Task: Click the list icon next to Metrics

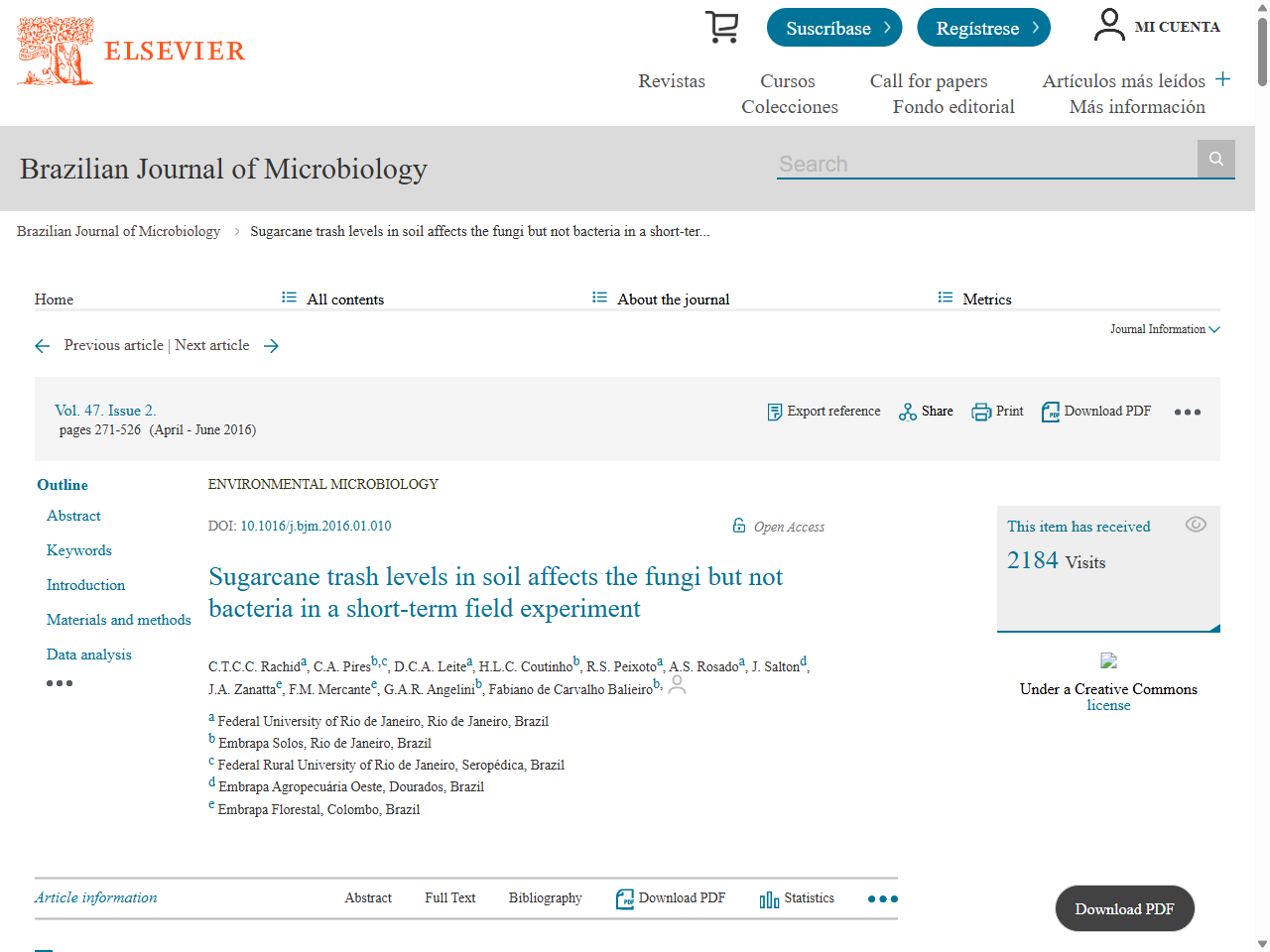Action: pos(945,297)
